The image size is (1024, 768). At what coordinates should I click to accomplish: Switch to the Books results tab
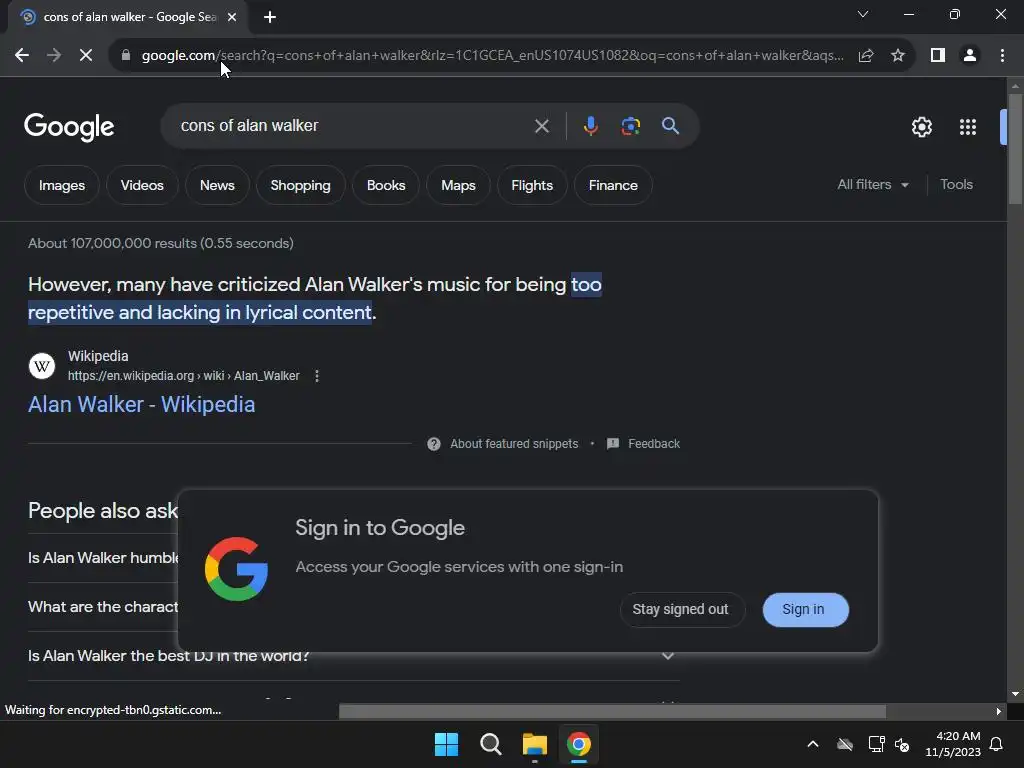coord(386,185)
